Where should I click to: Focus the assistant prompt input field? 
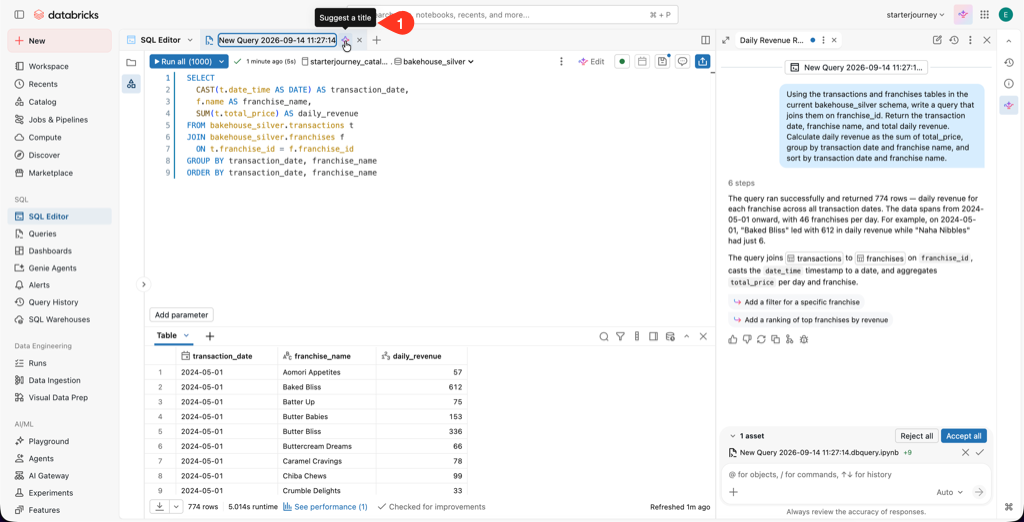tap(856, 474)
